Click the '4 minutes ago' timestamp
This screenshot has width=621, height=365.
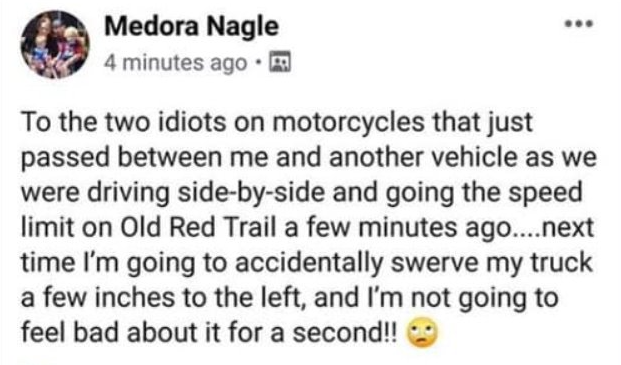(x=176, y=63)
